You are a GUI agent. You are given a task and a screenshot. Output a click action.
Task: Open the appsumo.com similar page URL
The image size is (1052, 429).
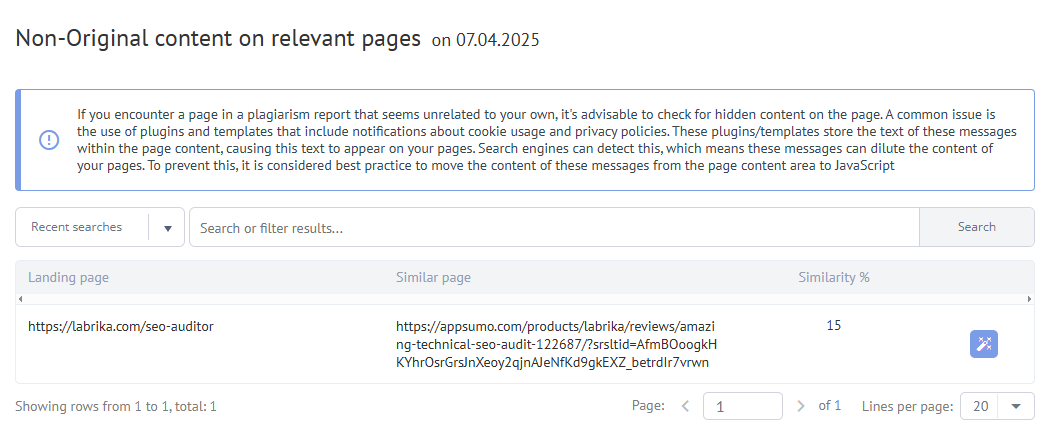tap(556, 344)
